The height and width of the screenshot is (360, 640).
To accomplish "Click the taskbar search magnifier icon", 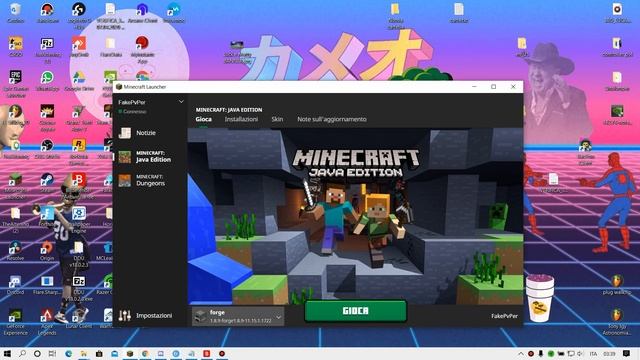I will point(22,353).
